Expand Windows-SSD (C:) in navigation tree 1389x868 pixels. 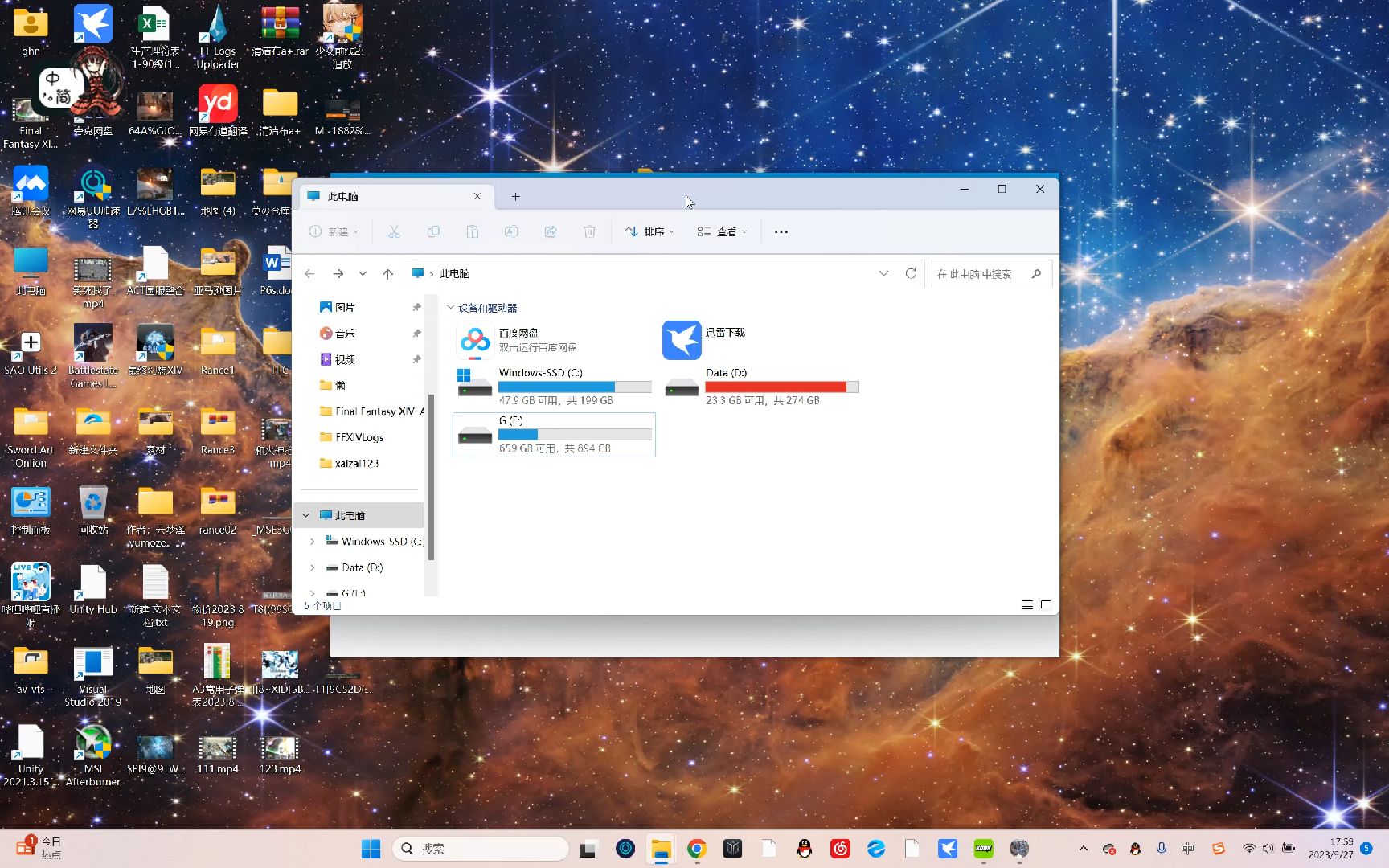click(x=313, y=542)
